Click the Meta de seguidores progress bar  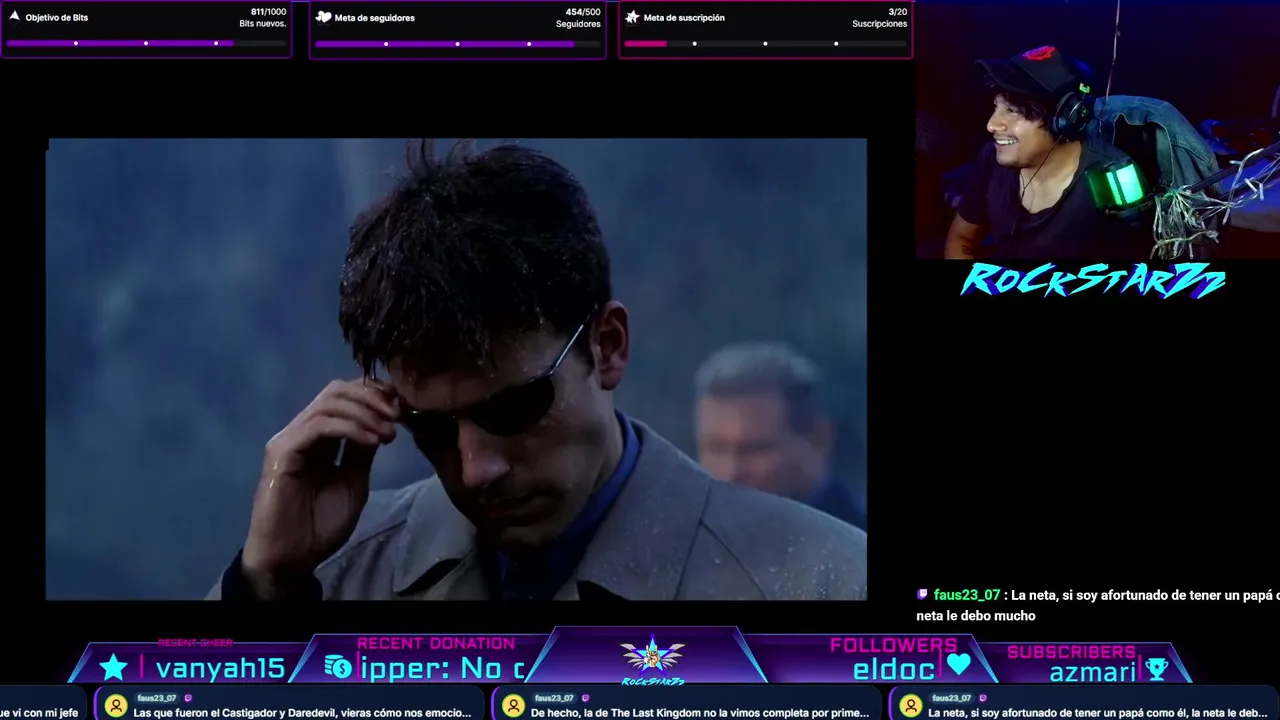457,43
